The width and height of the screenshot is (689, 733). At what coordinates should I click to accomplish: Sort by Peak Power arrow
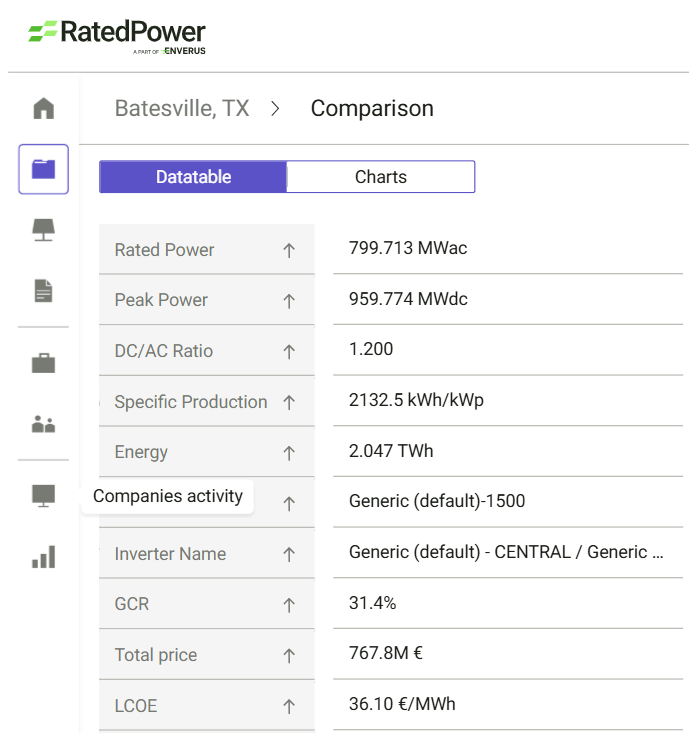tap(289, 301)
